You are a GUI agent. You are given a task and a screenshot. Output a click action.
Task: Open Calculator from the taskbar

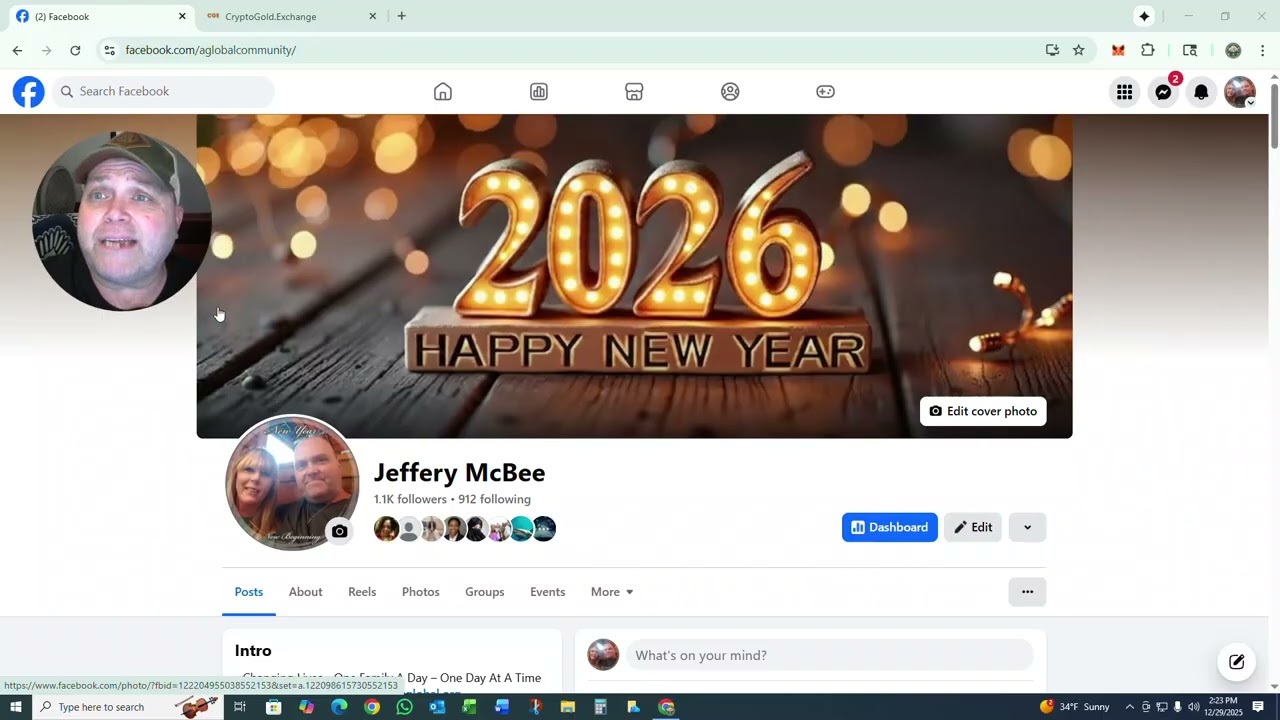coord(600,707)
